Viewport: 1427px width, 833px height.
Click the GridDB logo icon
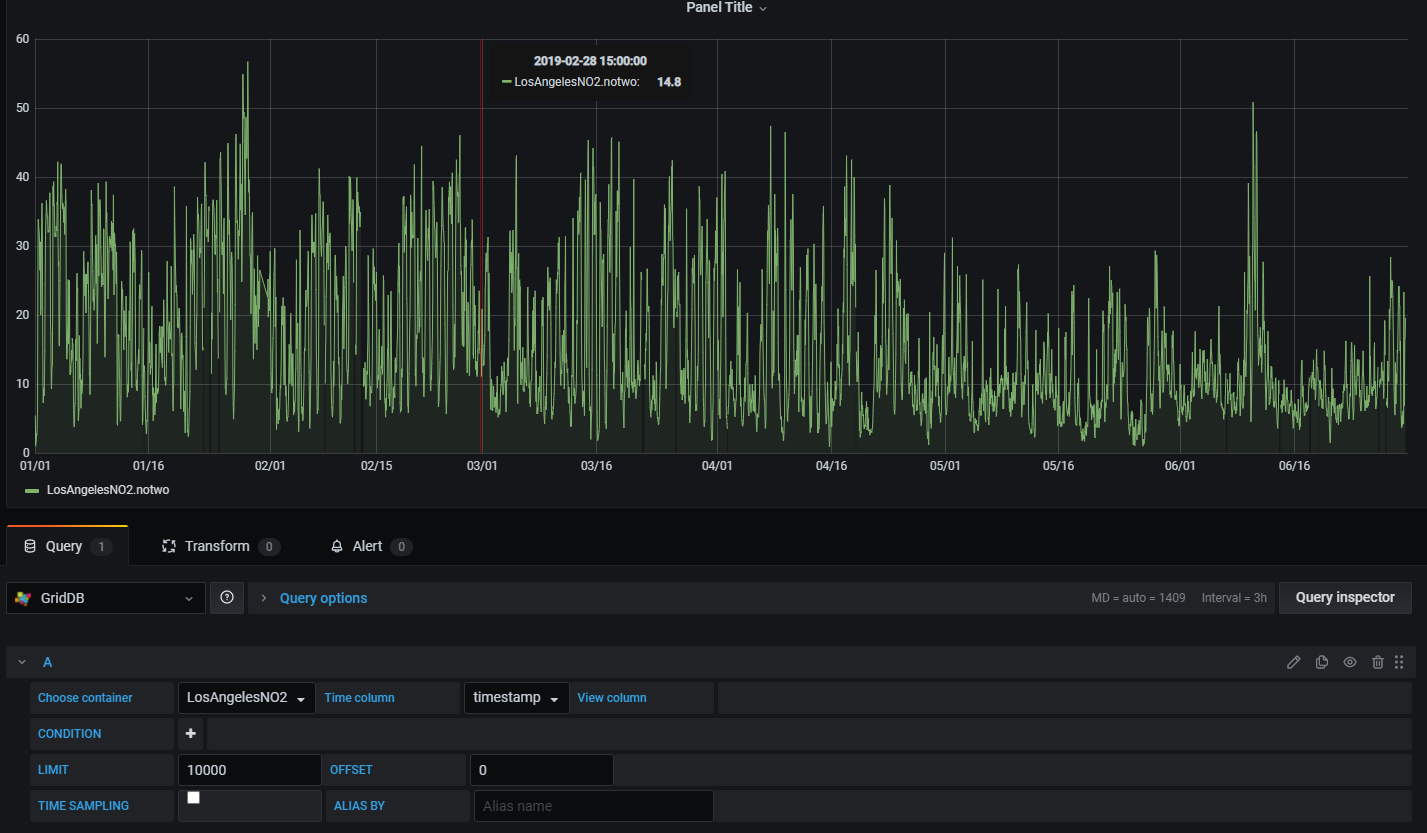[x=23, y=598]
